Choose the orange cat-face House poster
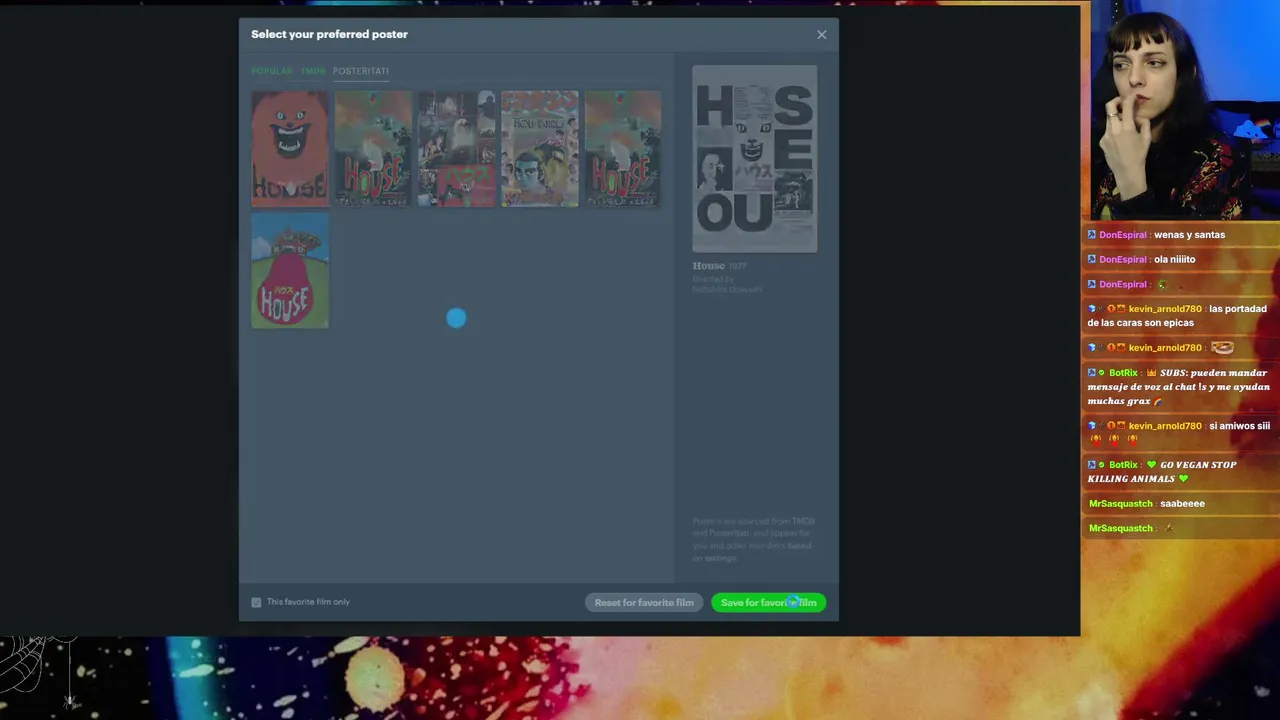Screen dimensions: 1280x720 pos(290,149)
